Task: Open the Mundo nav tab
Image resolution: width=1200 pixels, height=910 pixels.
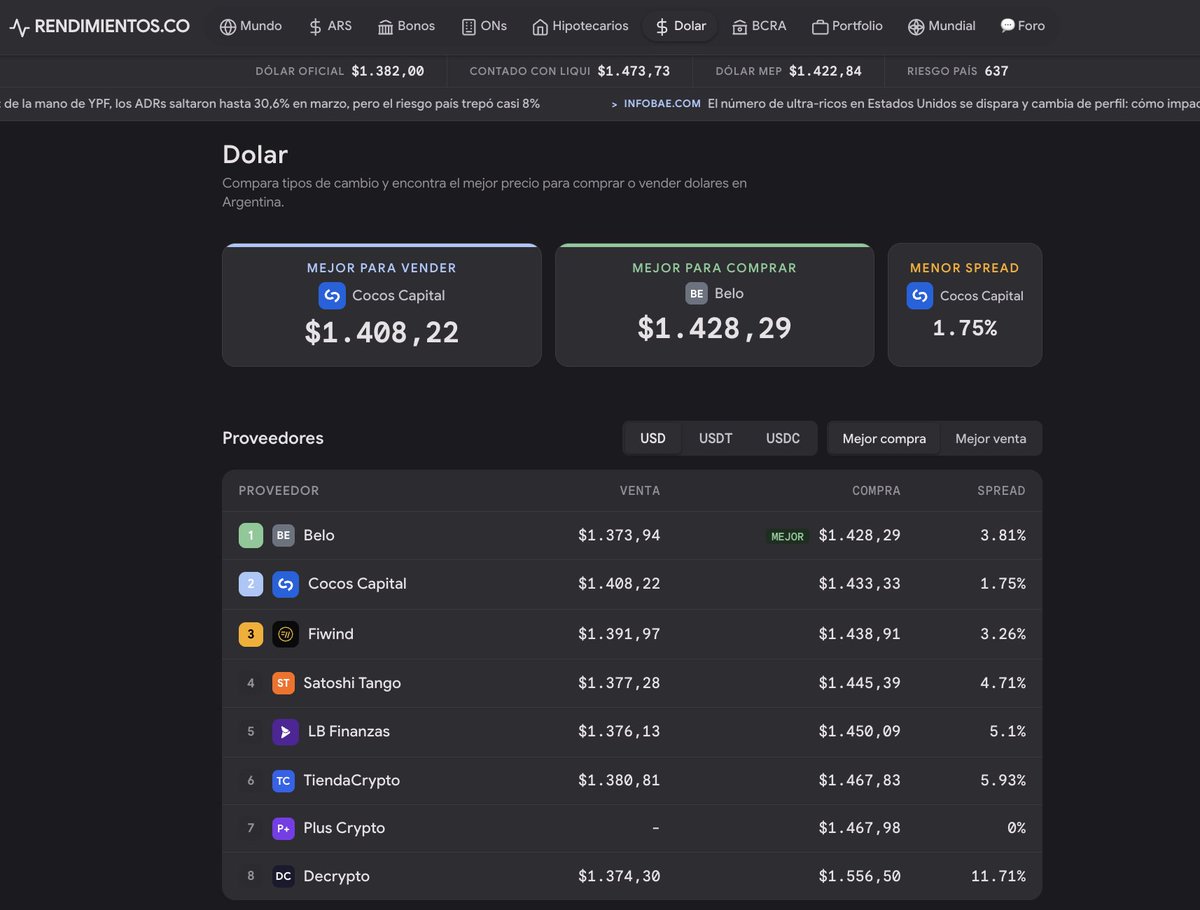Action: [251, 27]
